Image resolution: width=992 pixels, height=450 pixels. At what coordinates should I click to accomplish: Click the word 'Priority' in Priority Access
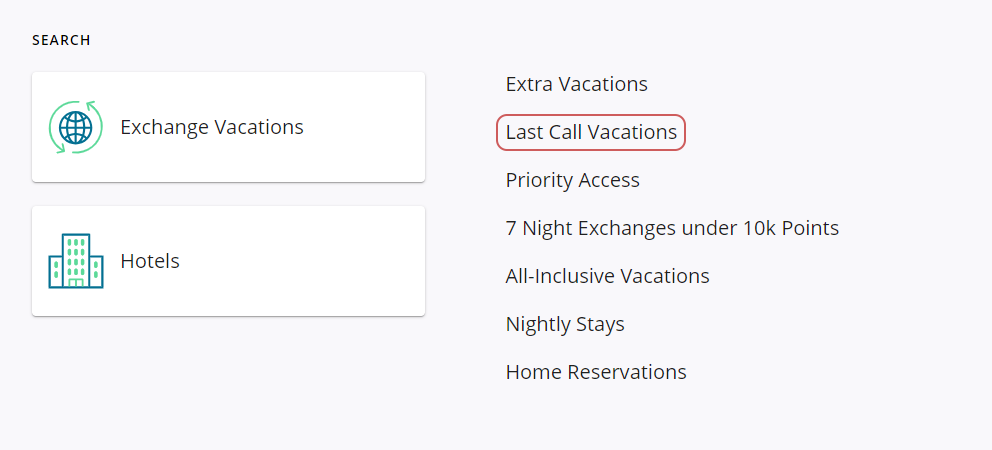tap(538, 180)
